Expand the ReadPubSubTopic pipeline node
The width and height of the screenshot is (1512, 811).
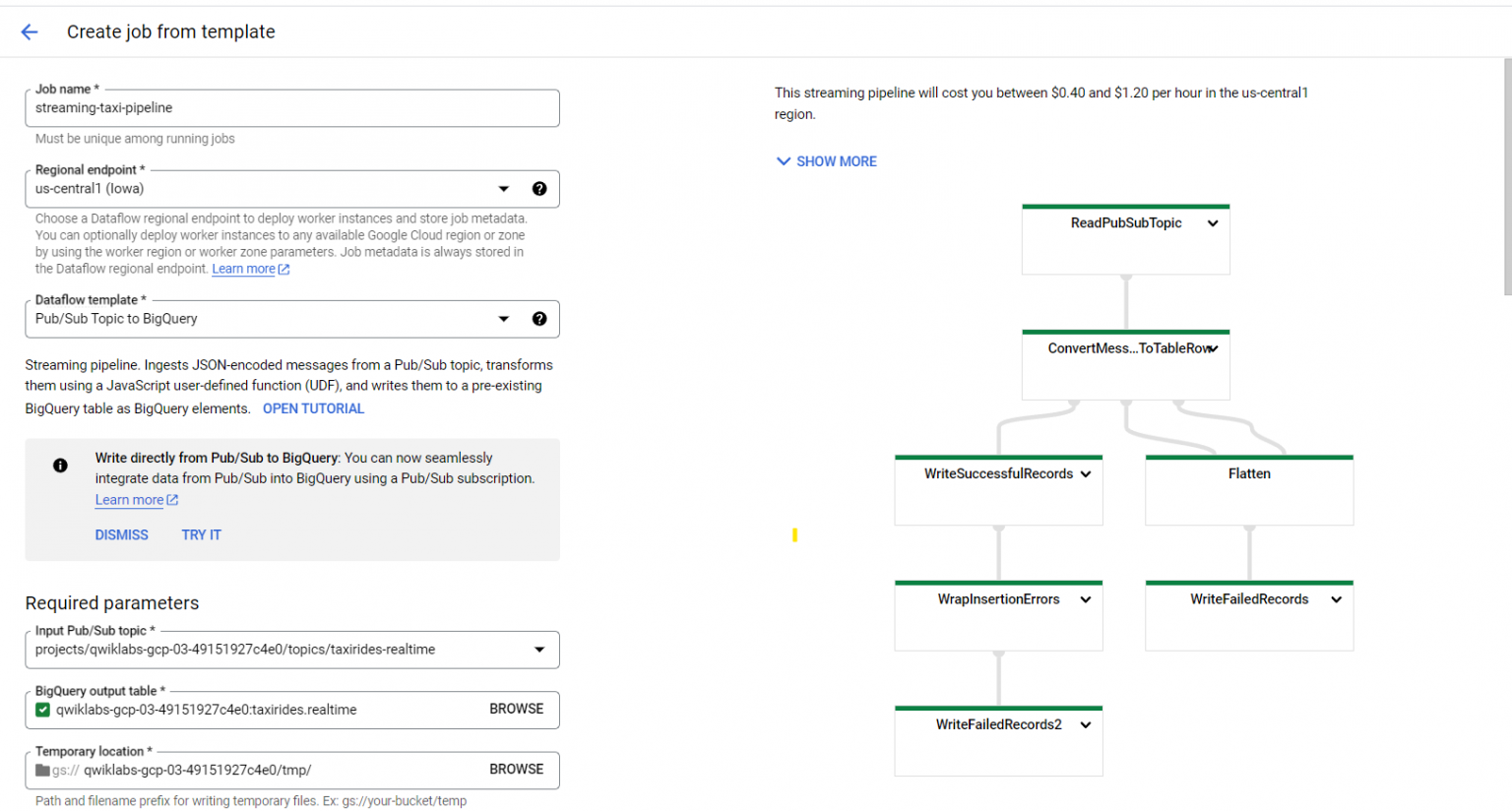point(1212,222)
